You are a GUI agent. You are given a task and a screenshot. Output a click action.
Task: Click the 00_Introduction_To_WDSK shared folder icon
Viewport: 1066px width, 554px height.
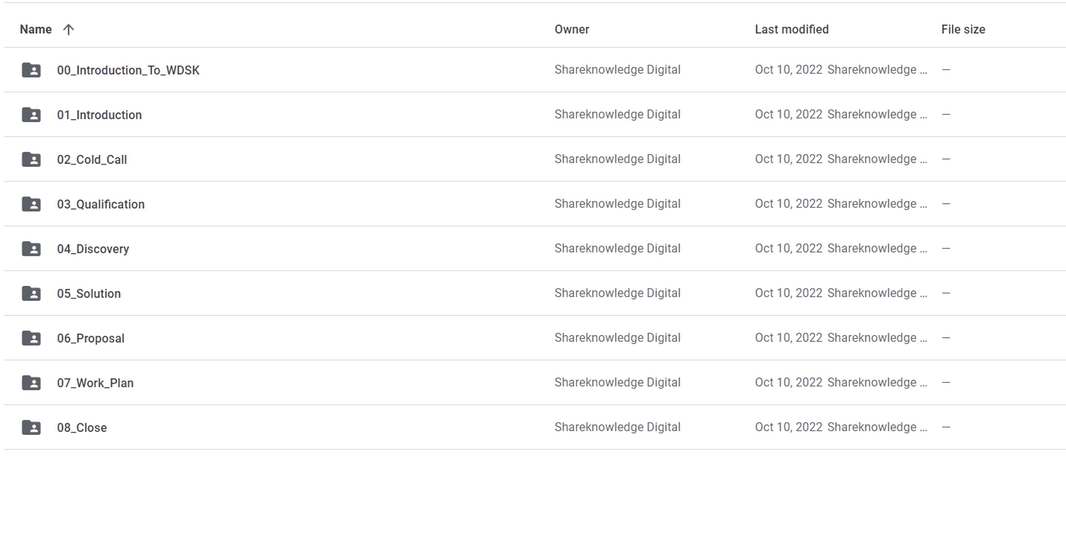(x=31, y=70)
